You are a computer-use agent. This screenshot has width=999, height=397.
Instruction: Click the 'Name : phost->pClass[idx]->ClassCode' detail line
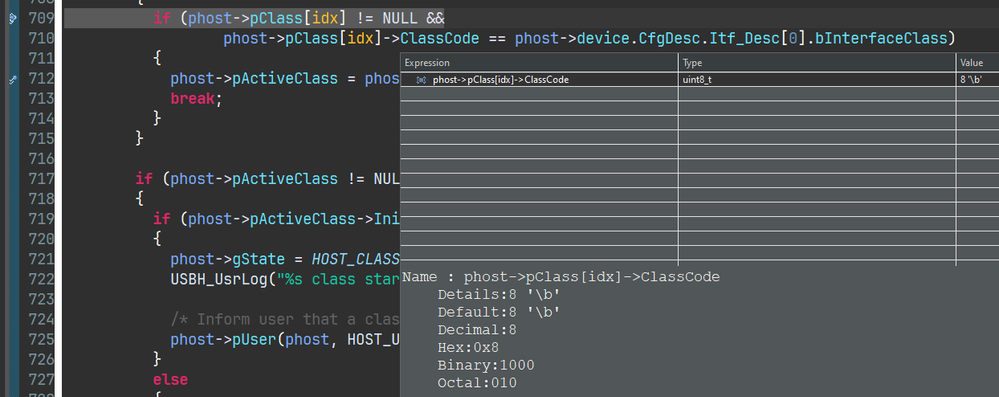(561, 277)
